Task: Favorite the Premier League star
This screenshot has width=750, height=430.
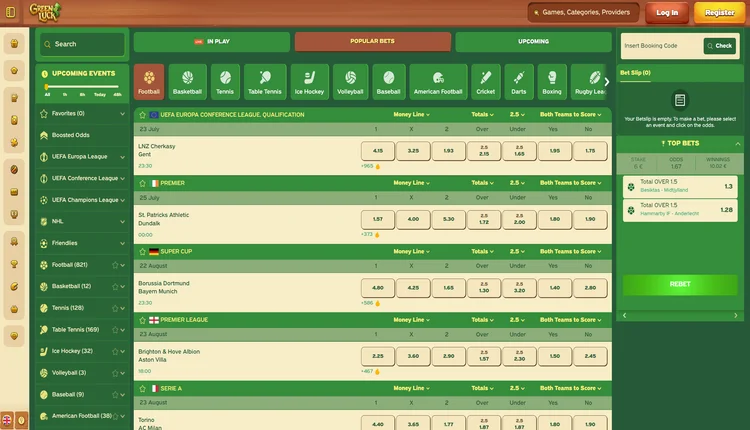Action: pos(143,320)
